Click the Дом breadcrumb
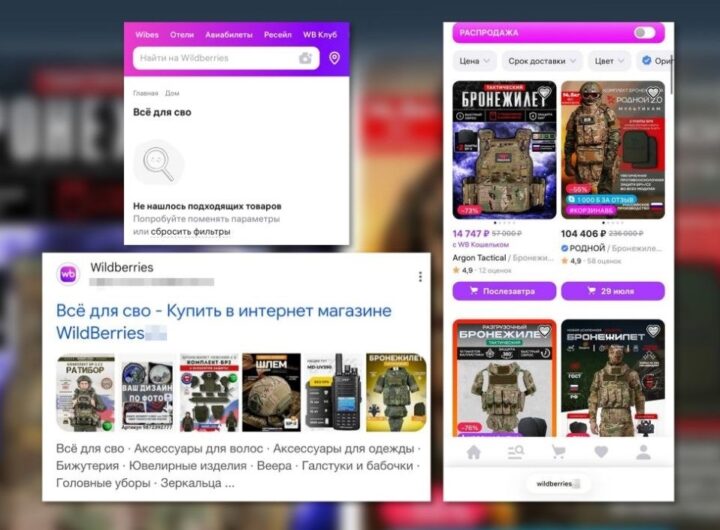 tap(172, 93)
